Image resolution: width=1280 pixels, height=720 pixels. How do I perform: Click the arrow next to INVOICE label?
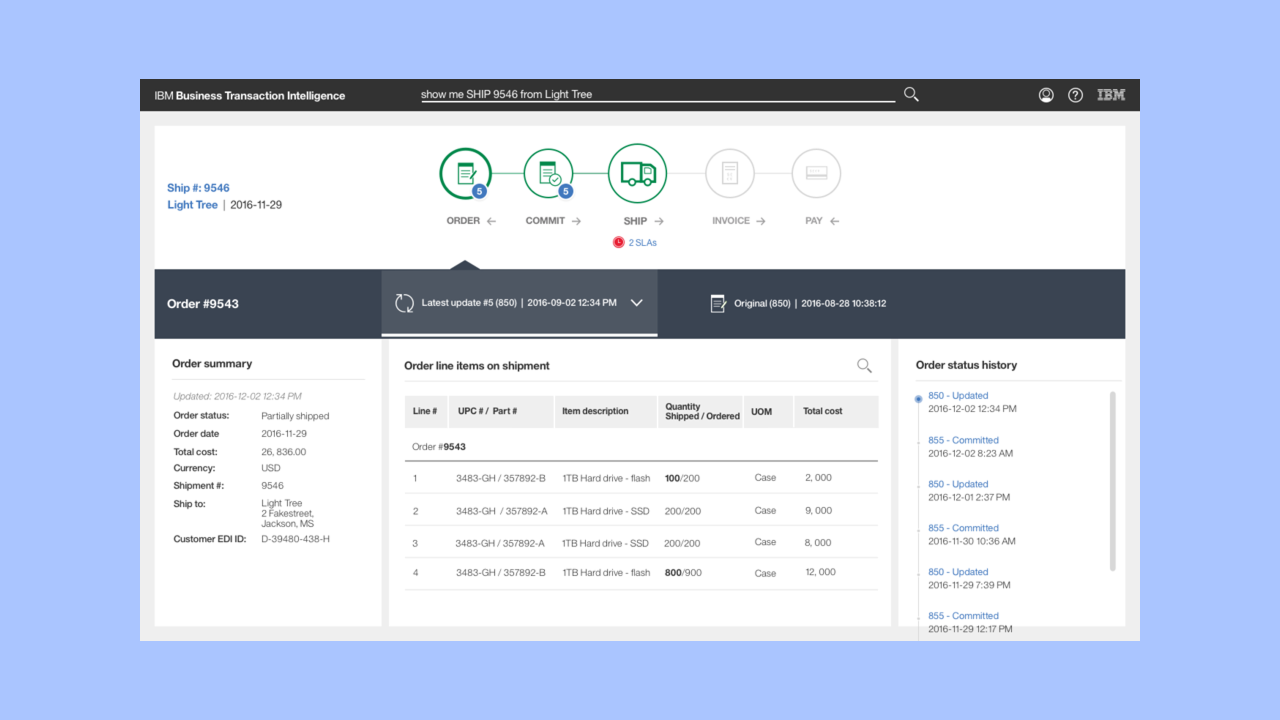[761, 221]
